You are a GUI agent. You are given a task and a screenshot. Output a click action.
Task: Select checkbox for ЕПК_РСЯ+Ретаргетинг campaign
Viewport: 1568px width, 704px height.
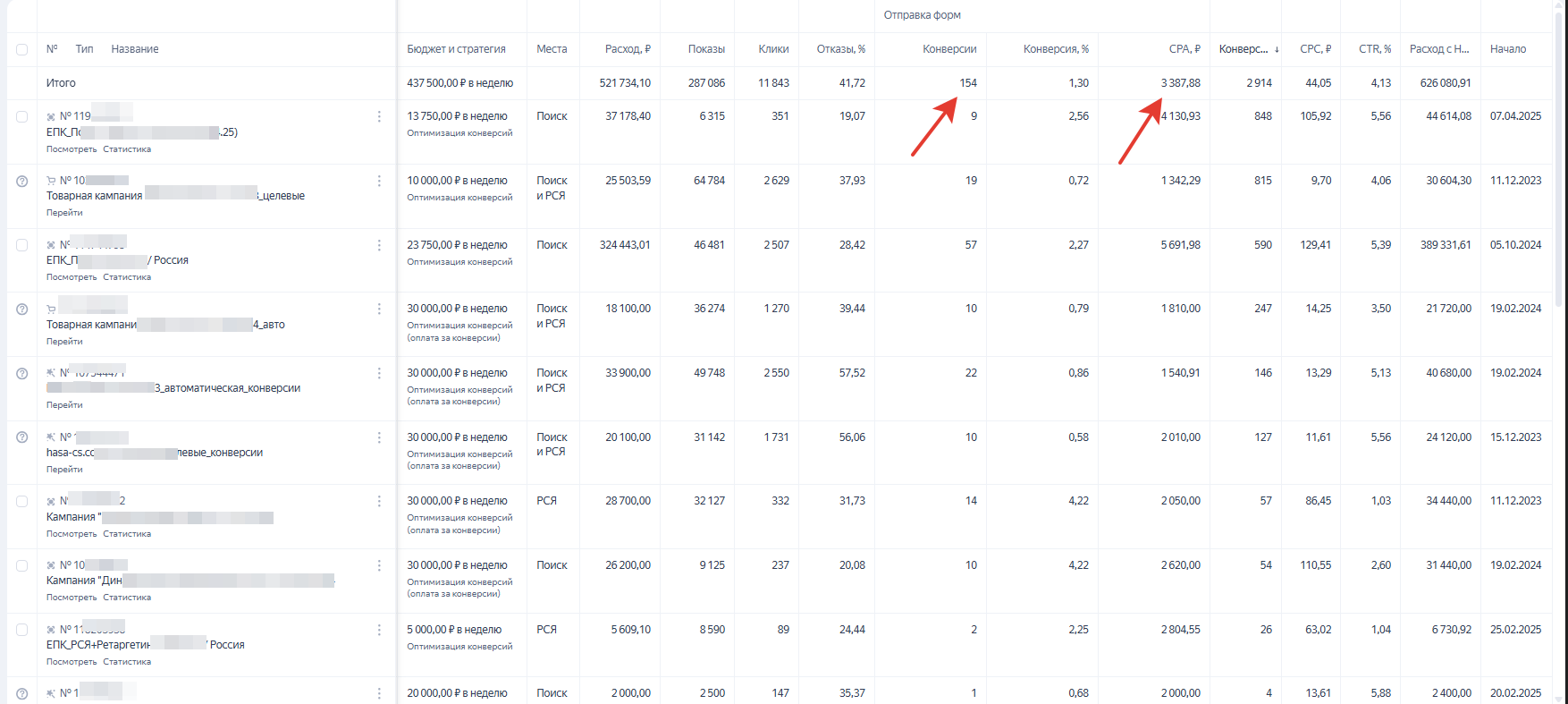pos(22,630)
